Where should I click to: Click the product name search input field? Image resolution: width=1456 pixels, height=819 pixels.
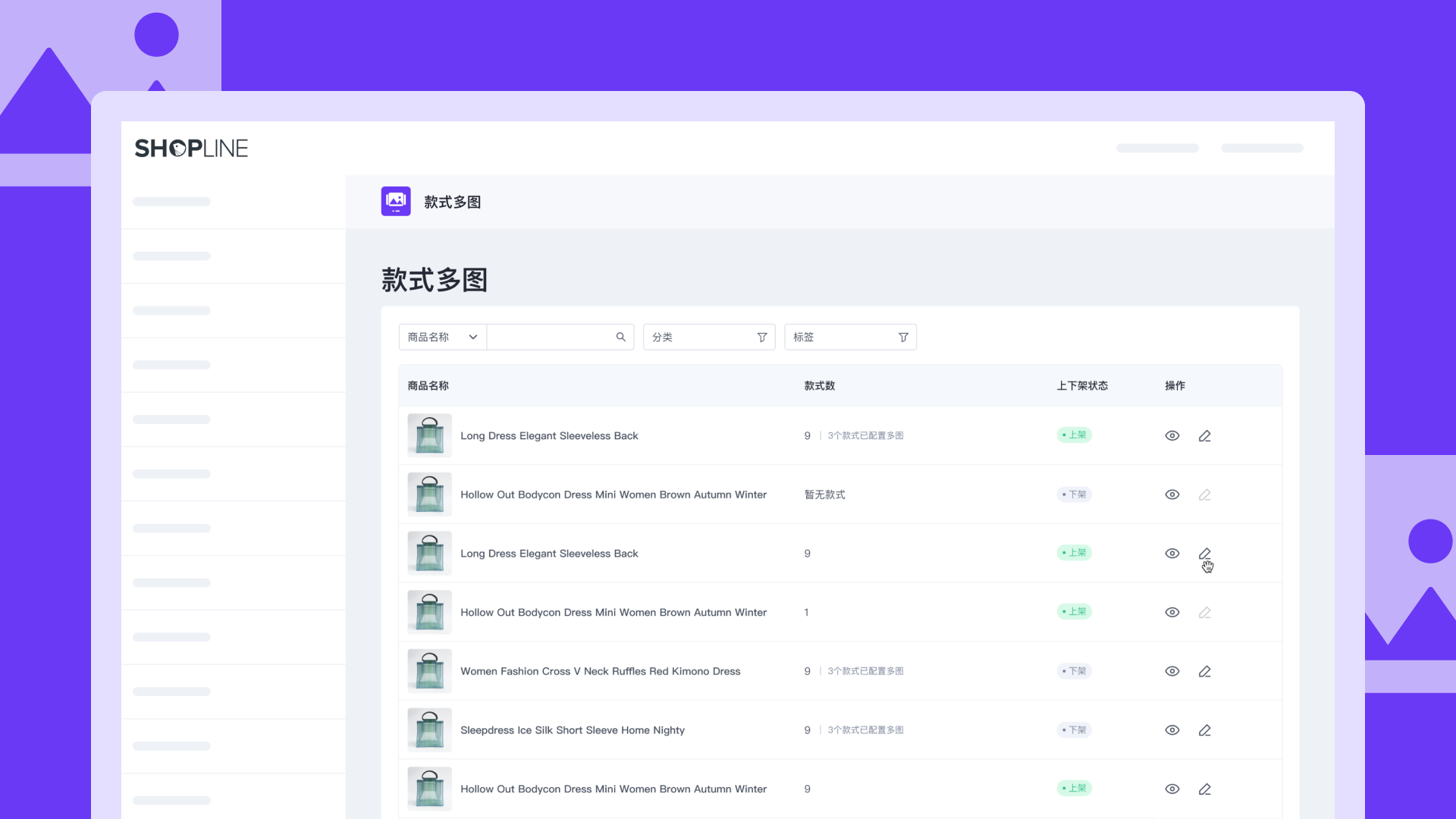[550, 337]
